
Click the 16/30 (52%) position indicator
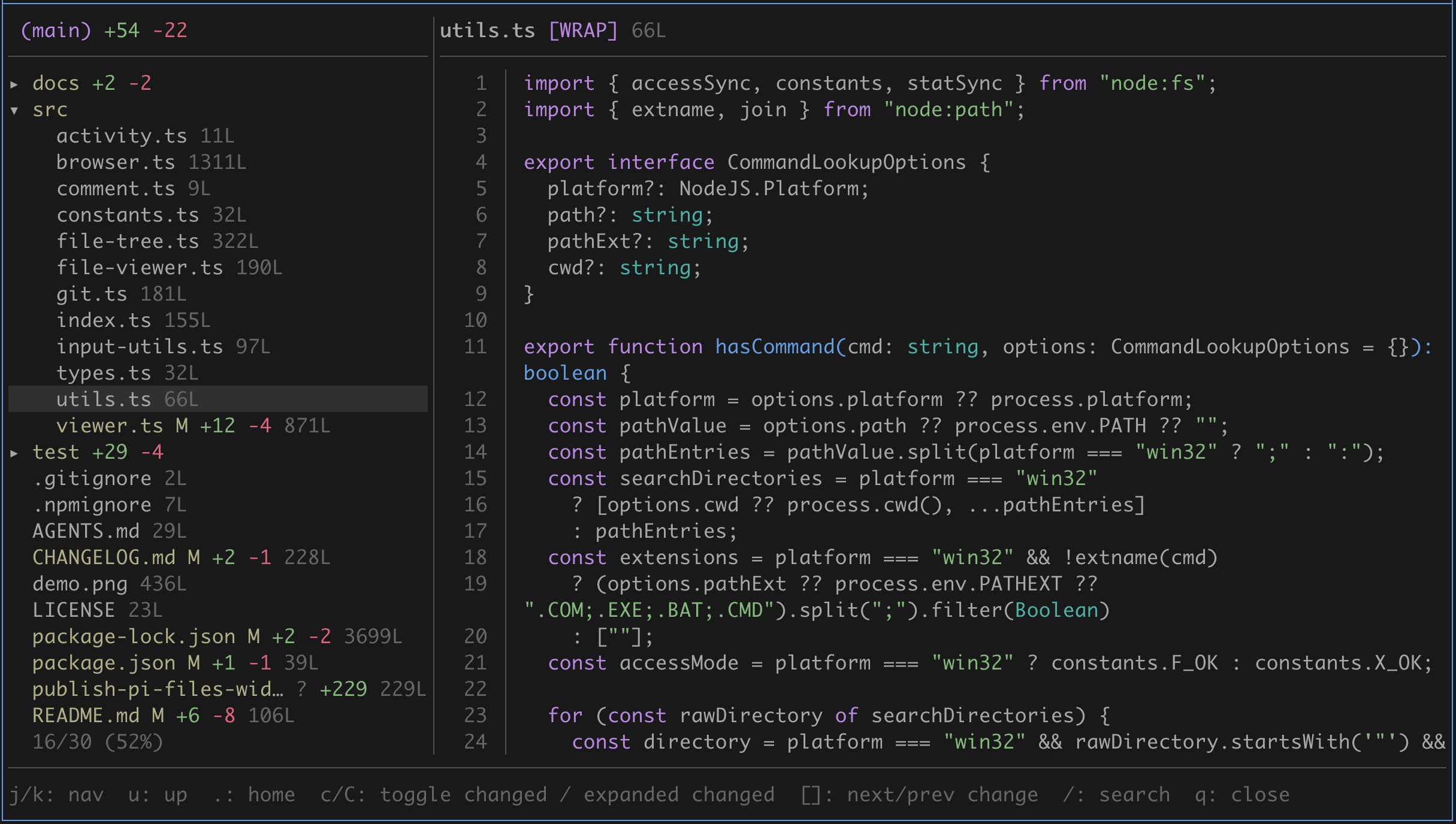point(98,742)
